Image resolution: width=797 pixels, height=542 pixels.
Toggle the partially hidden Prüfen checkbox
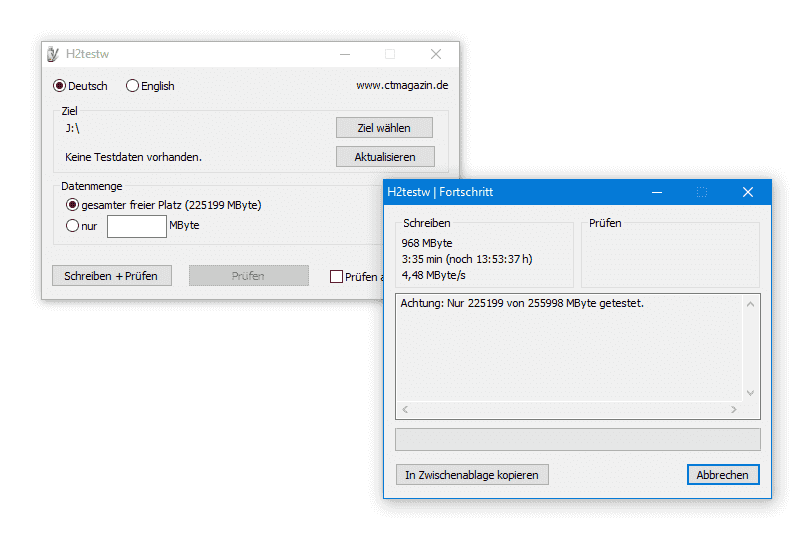point(336,277)
